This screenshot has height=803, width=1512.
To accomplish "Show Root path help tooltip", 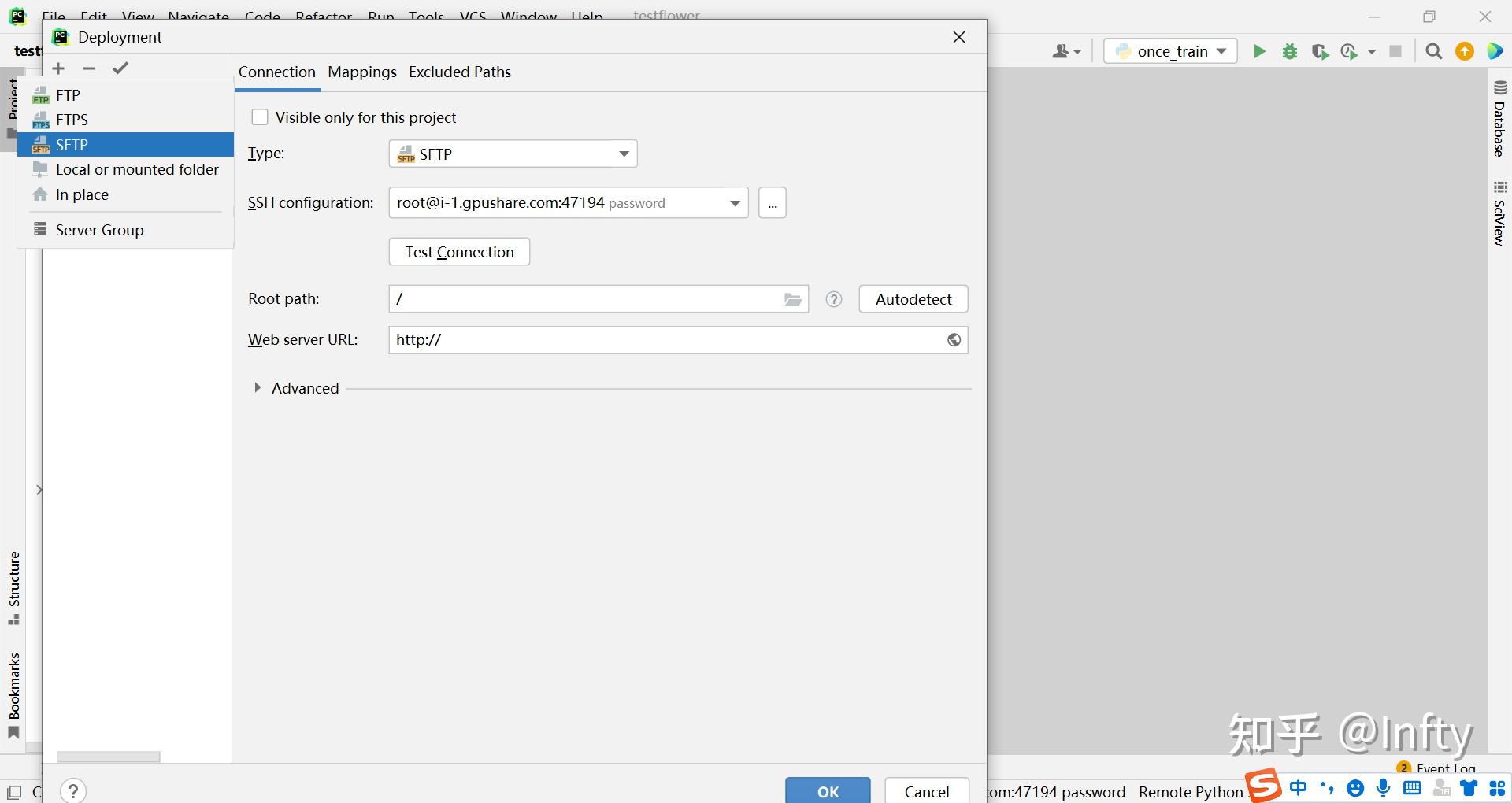I will coord(834,299).
